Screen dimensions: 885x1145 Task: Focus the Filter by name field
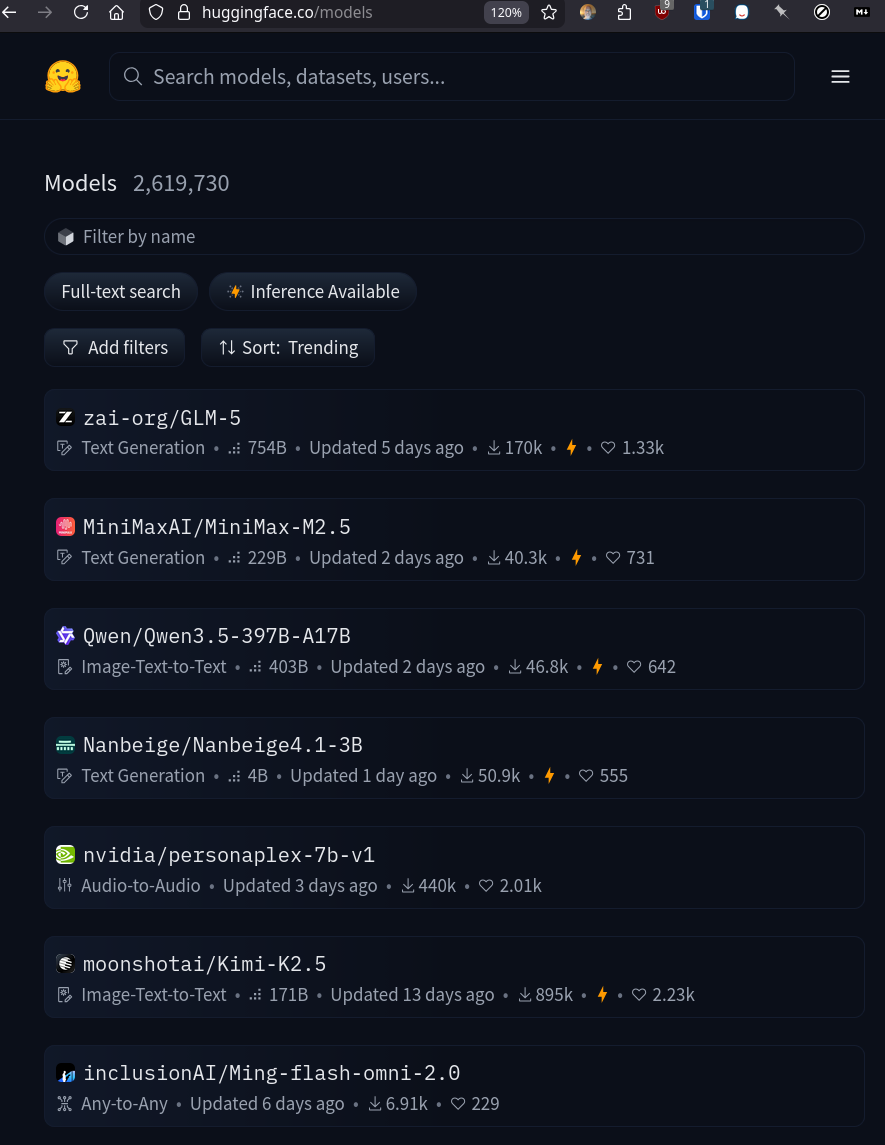pyautogui.click(x=454, y=237)
